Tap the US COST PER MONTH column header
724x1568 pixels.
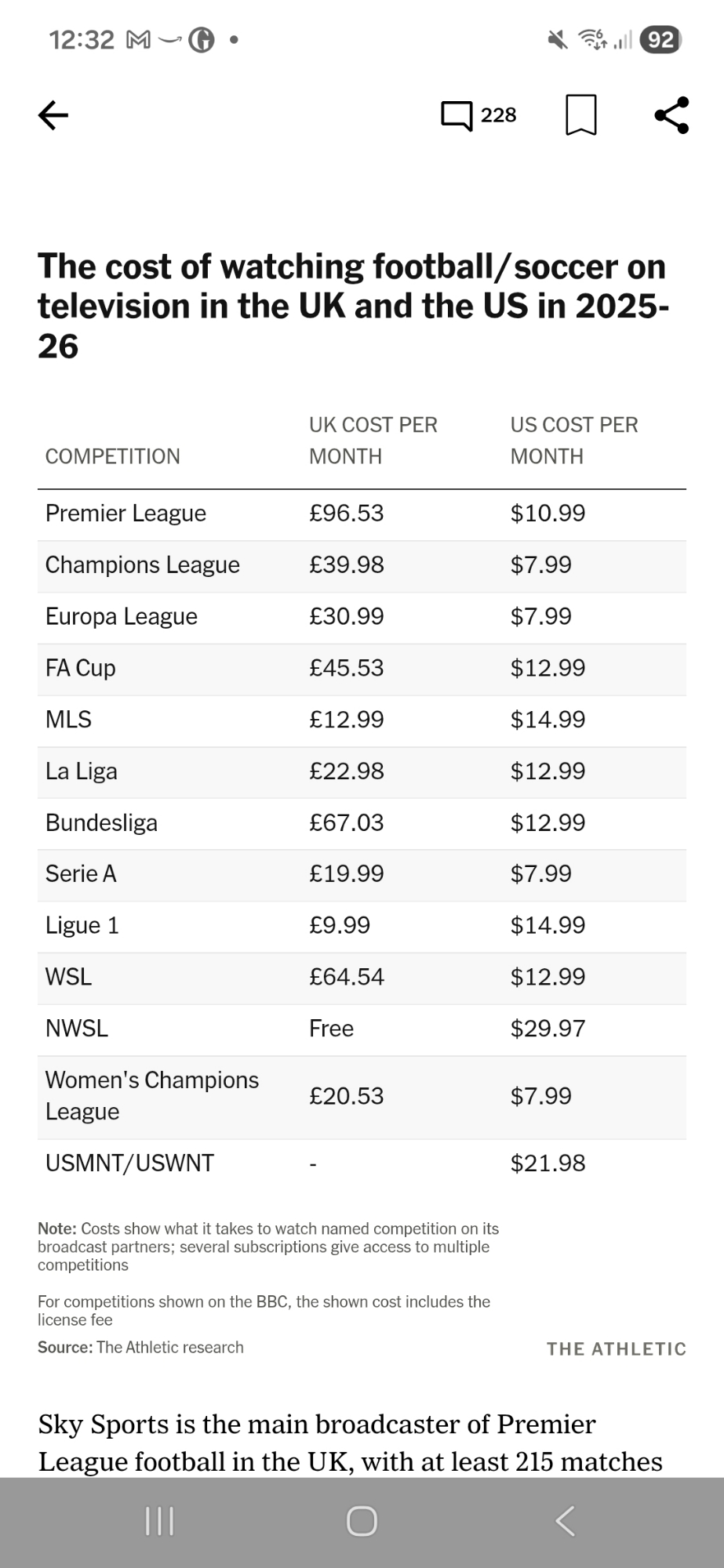[573, 440]
